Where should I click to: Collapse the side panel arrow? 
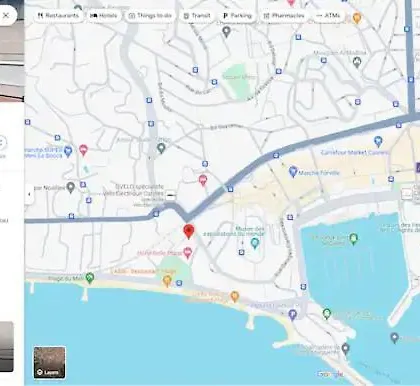(x=29, y=194)
